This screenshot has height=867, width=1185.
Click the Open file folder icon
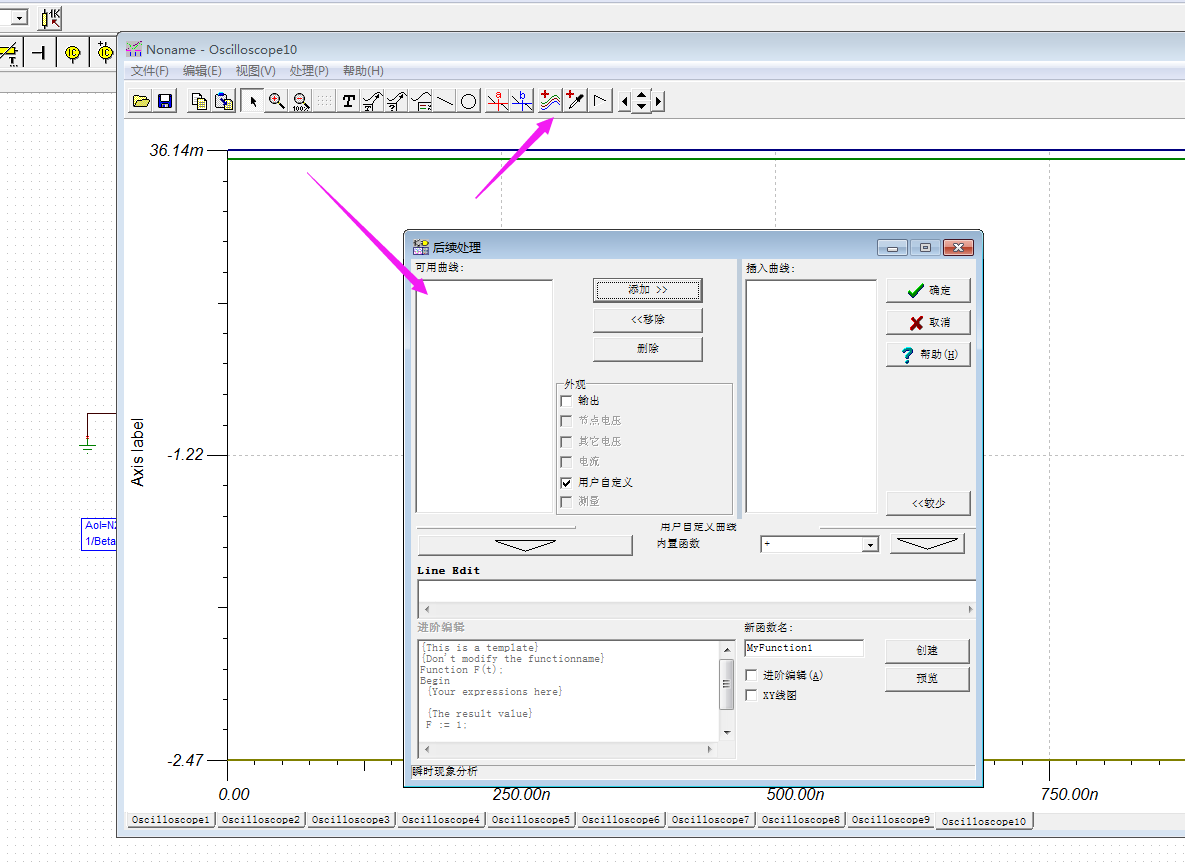click(x=141, y=101)
